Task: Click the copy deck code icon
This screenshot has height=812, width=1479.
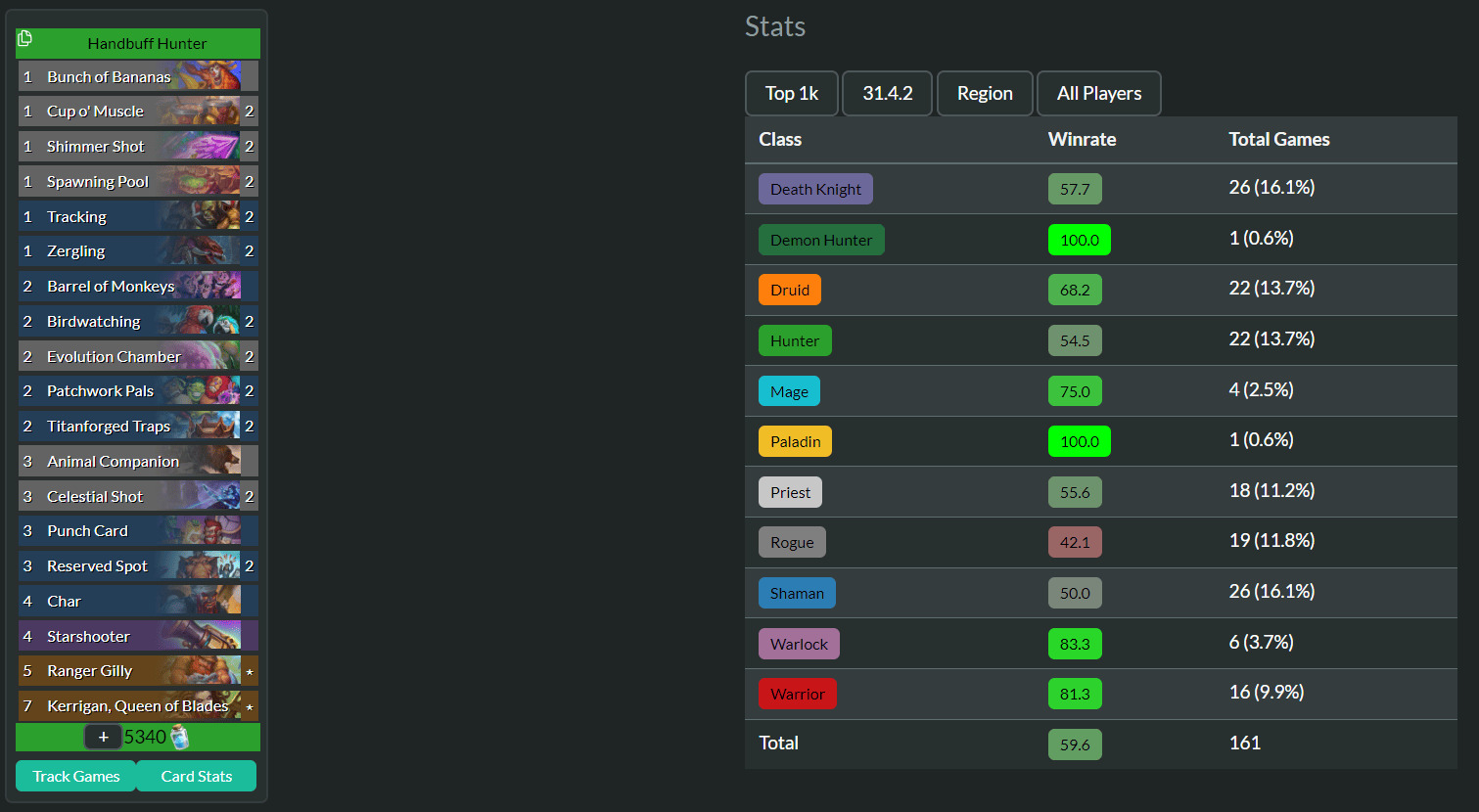Action: (25, 39)
